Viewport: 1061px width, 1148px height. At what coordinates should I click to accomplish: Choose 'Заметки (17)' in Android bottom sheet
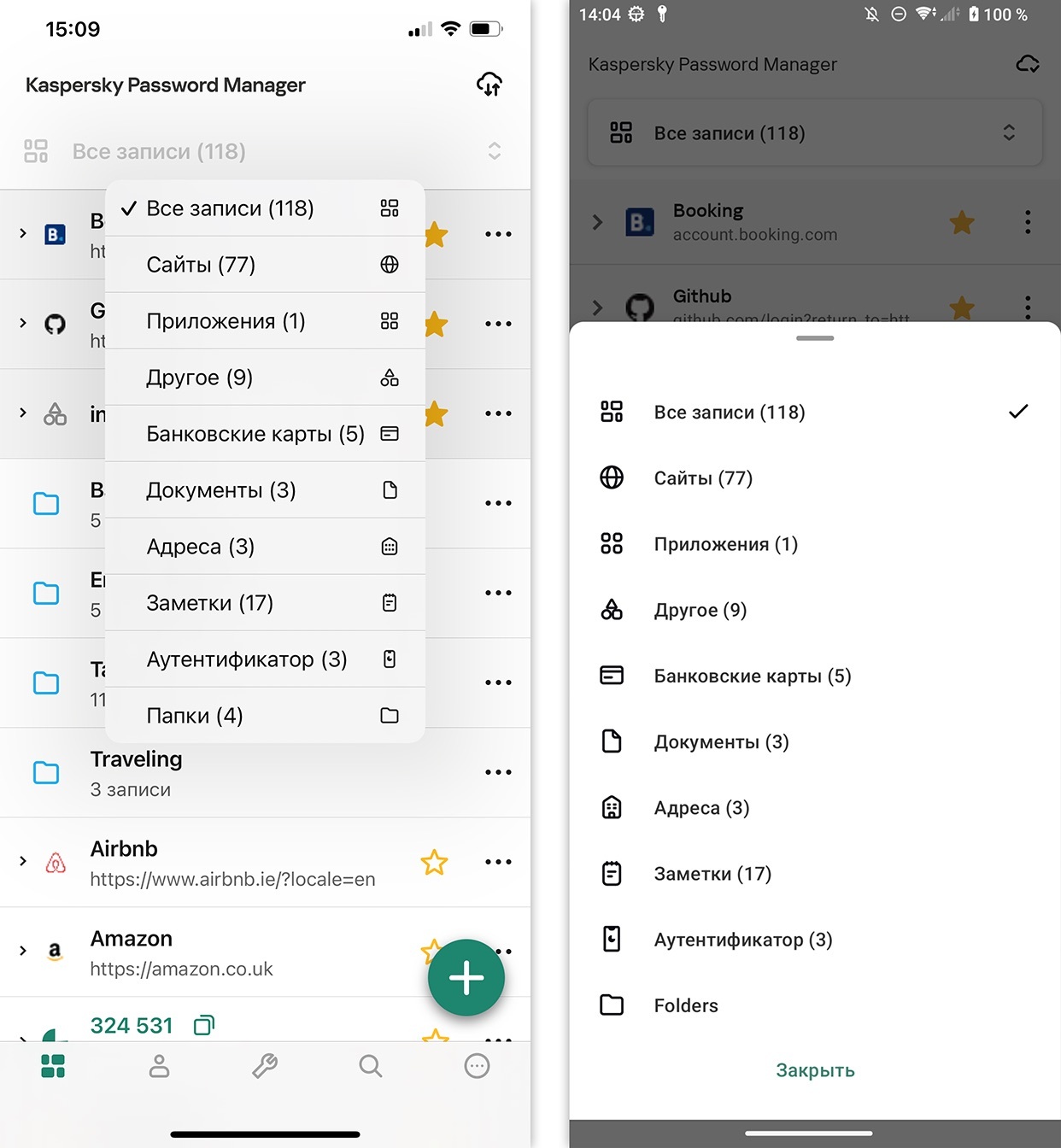815,873
